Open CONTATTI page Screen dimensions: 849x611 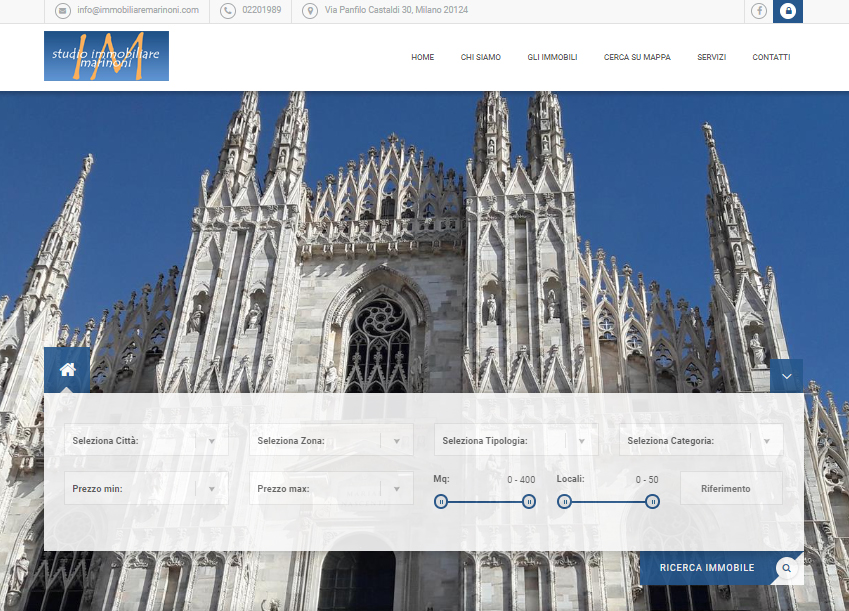pos(771,57)
